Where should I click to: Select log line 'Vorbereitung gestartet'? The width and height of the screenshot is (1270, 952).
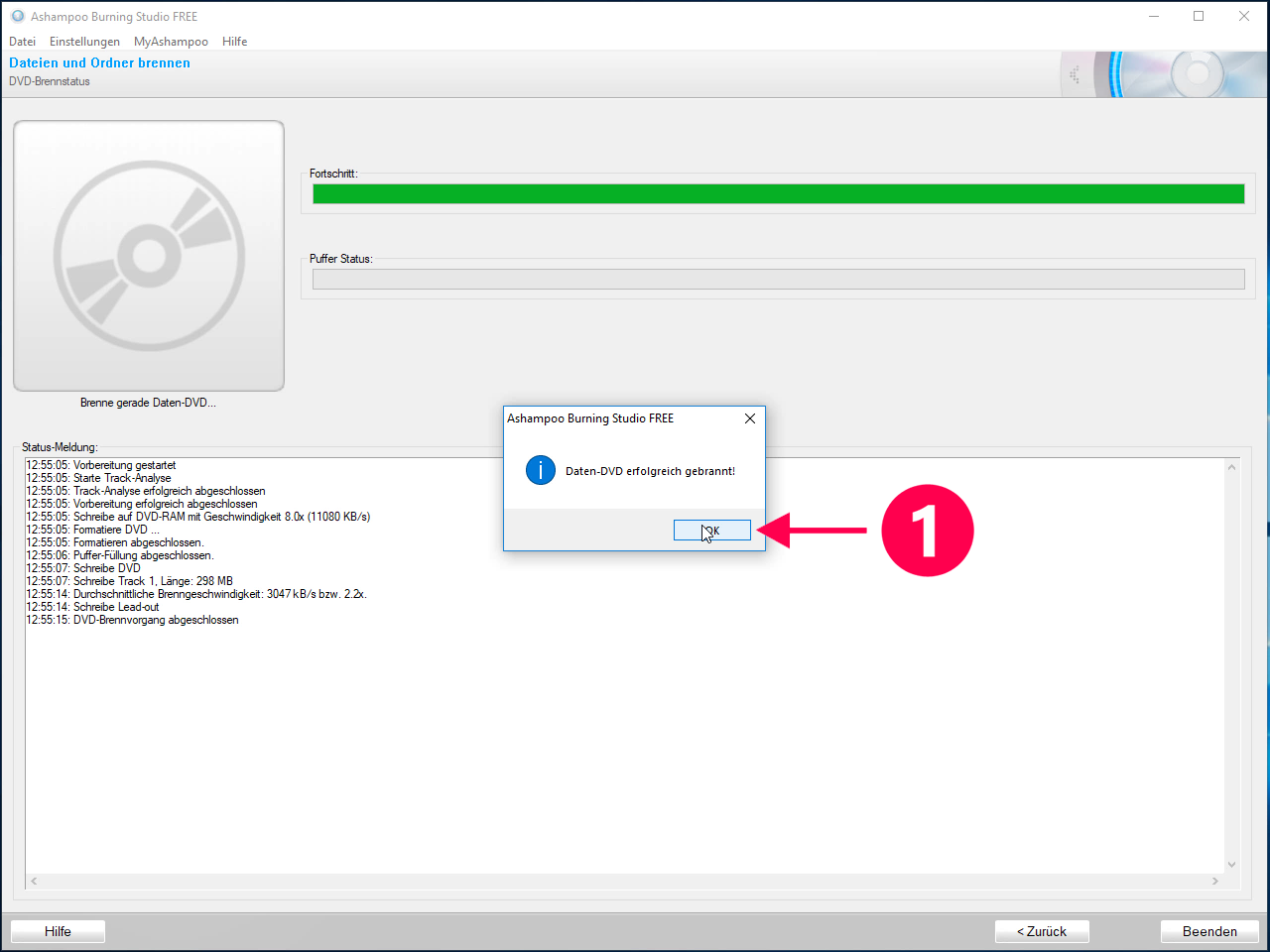coord(101,465)
